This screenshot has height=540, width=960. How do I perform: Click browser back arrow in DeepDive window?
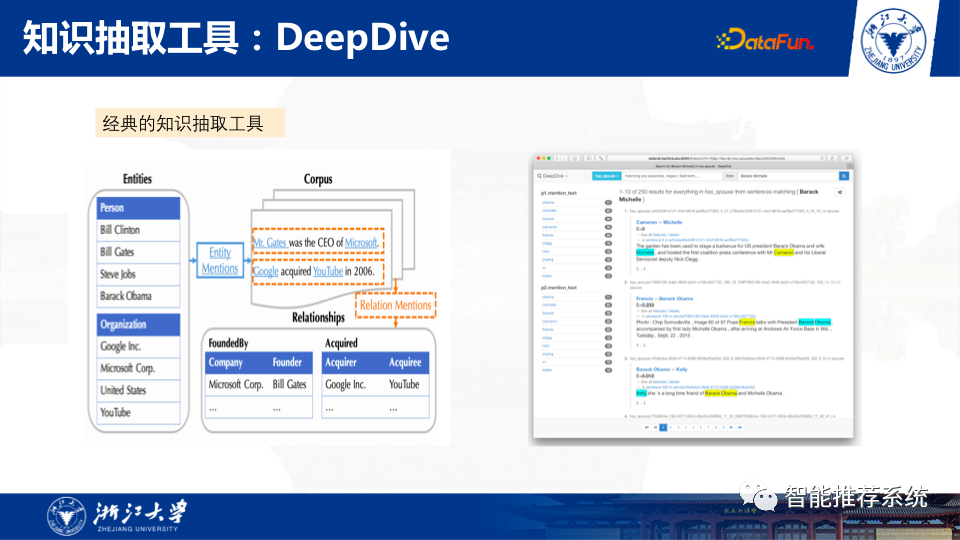coord(557,158)
